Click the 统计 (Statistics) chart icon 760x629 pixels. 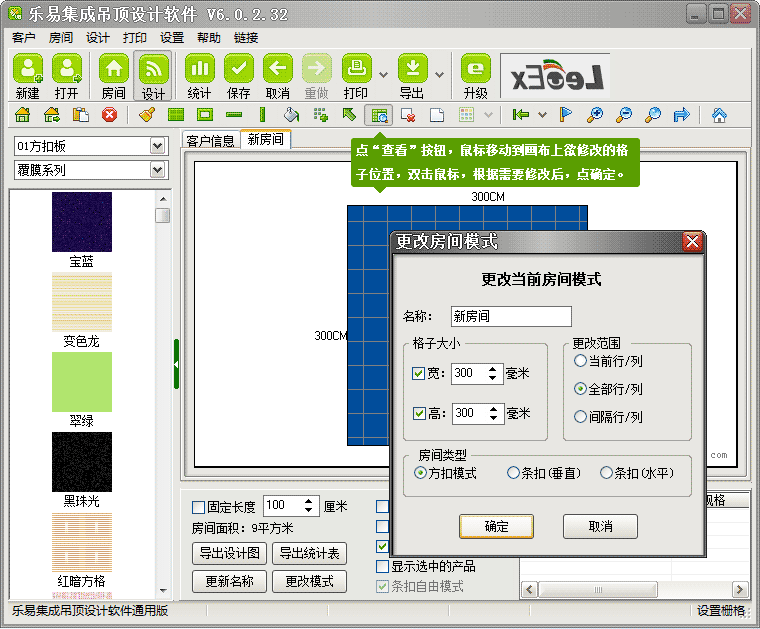coord(200,69)
